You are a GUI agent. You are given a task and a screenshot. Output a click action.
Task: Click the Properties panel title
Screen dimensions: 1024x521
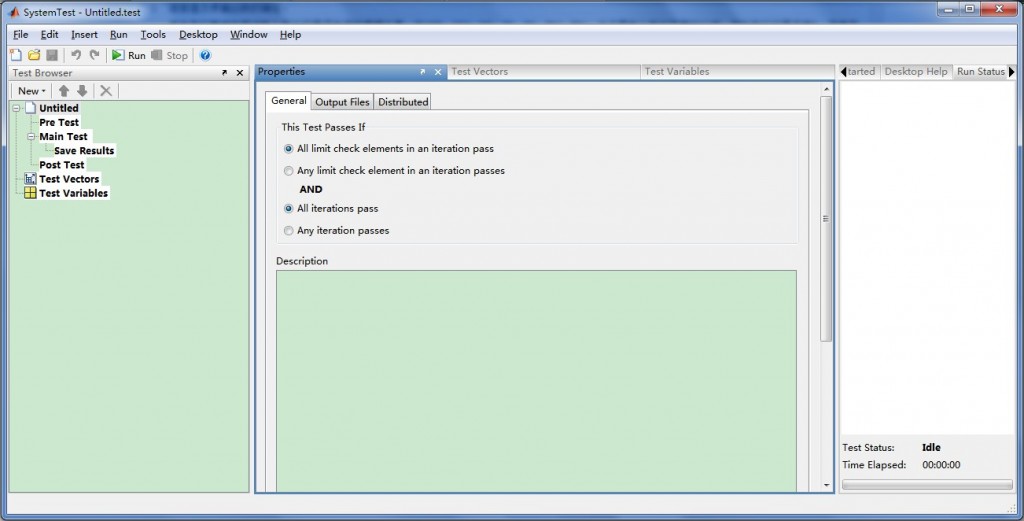281,72
